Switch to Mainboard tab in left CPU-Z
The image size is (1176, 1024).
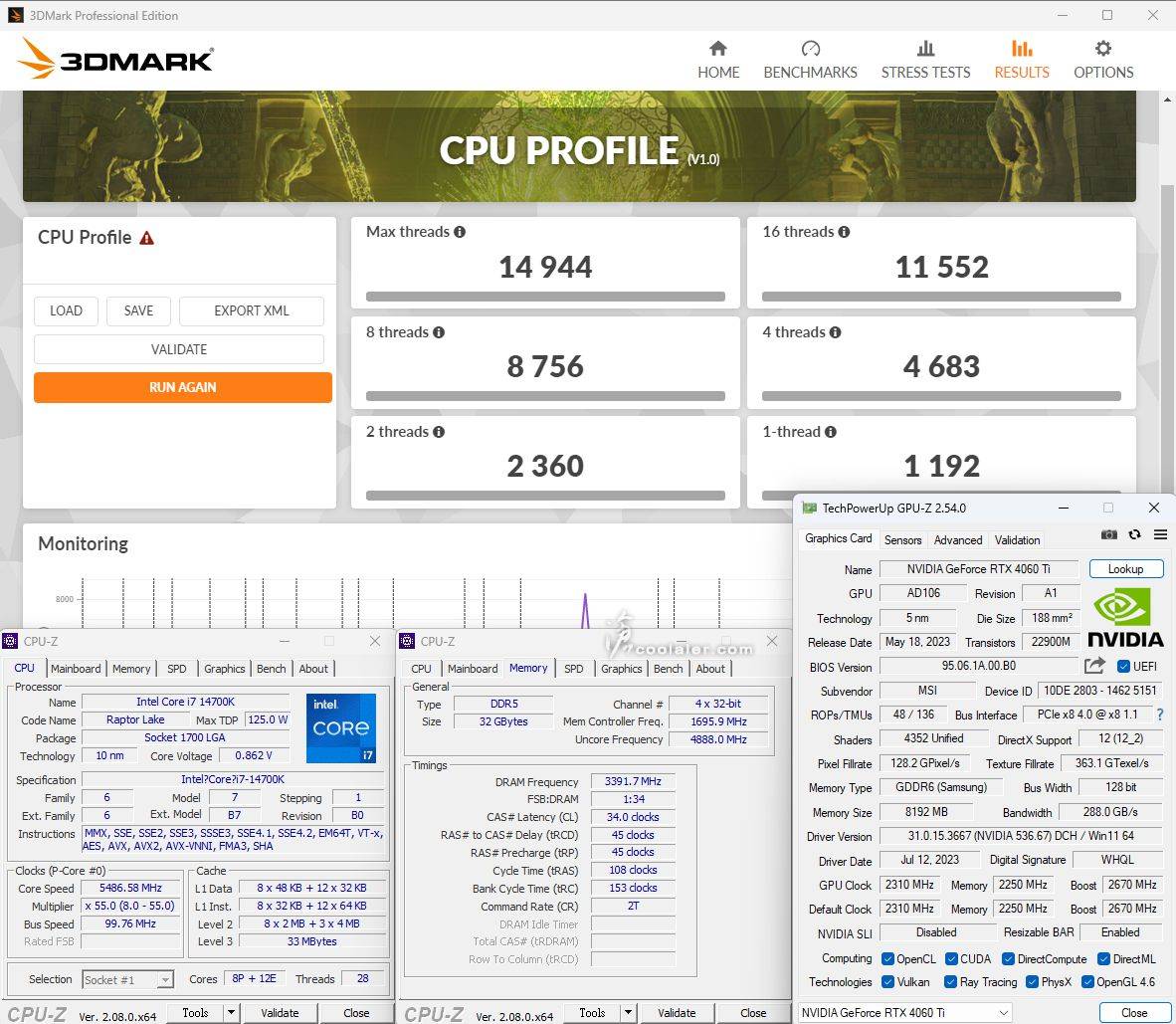pos(76,669)
